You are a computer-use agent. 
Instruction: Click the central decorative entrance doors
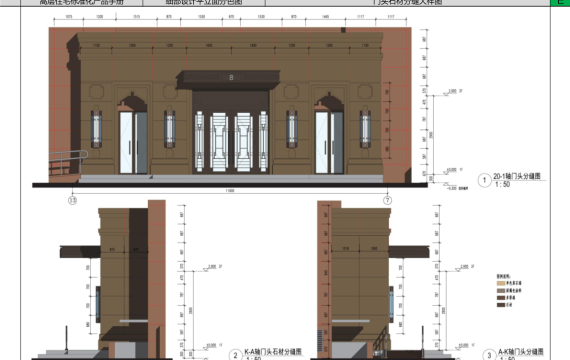point(231,142)
